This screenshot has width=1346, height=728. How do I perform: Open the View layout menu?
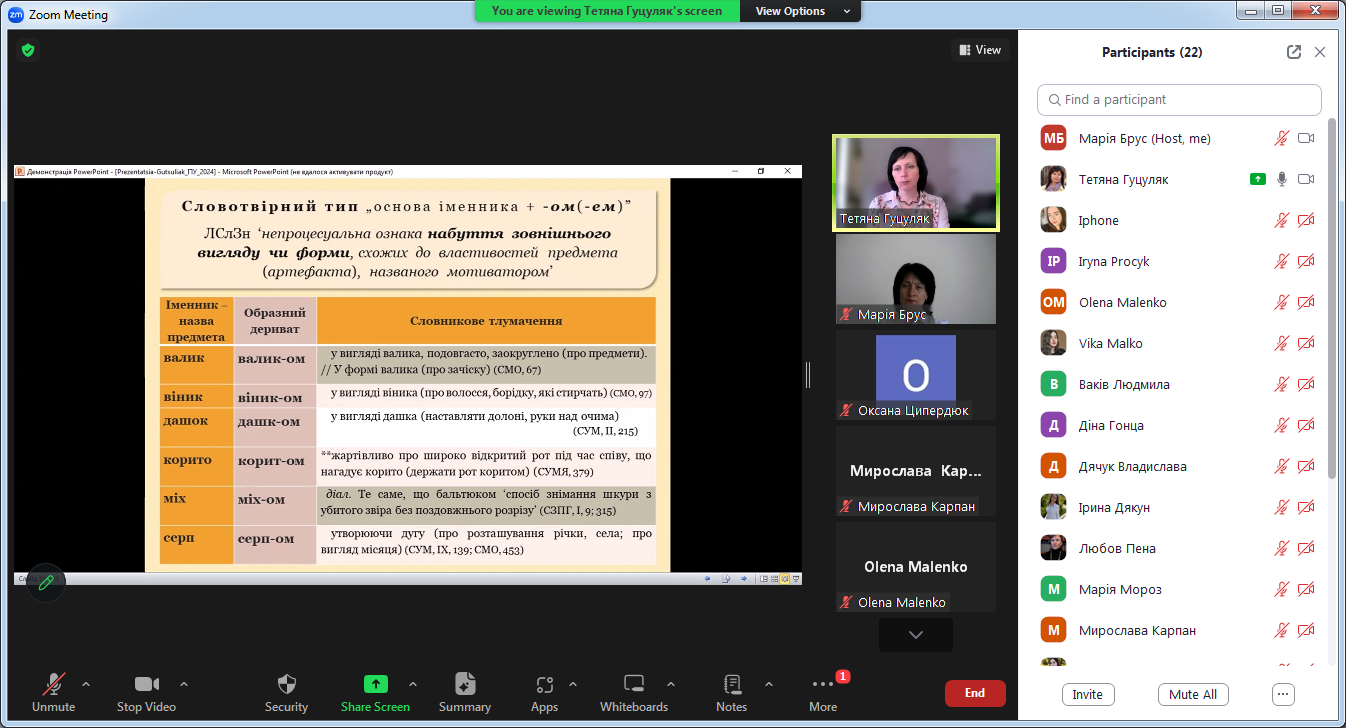(x=980, y=50)
